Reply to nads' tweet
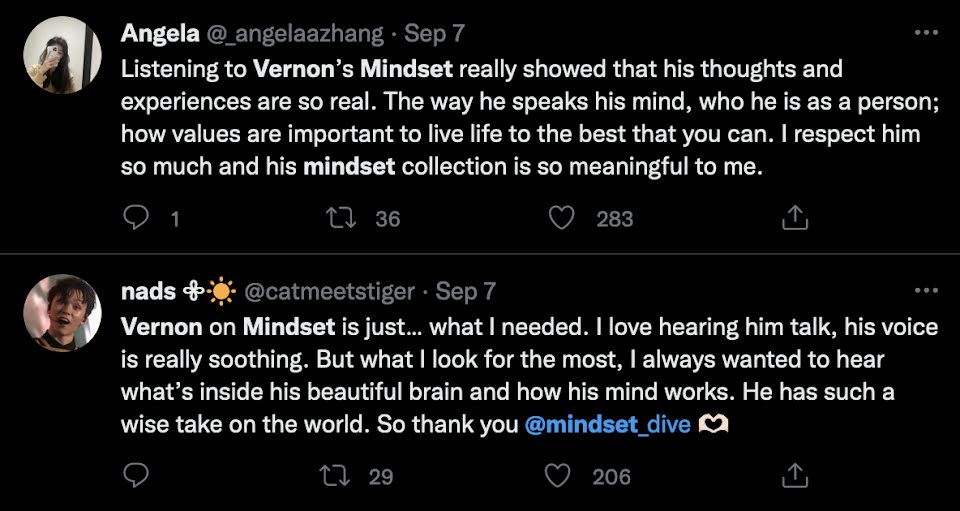Image resolution: width=960 pixels, height=511 pixels. click(137, 475)
